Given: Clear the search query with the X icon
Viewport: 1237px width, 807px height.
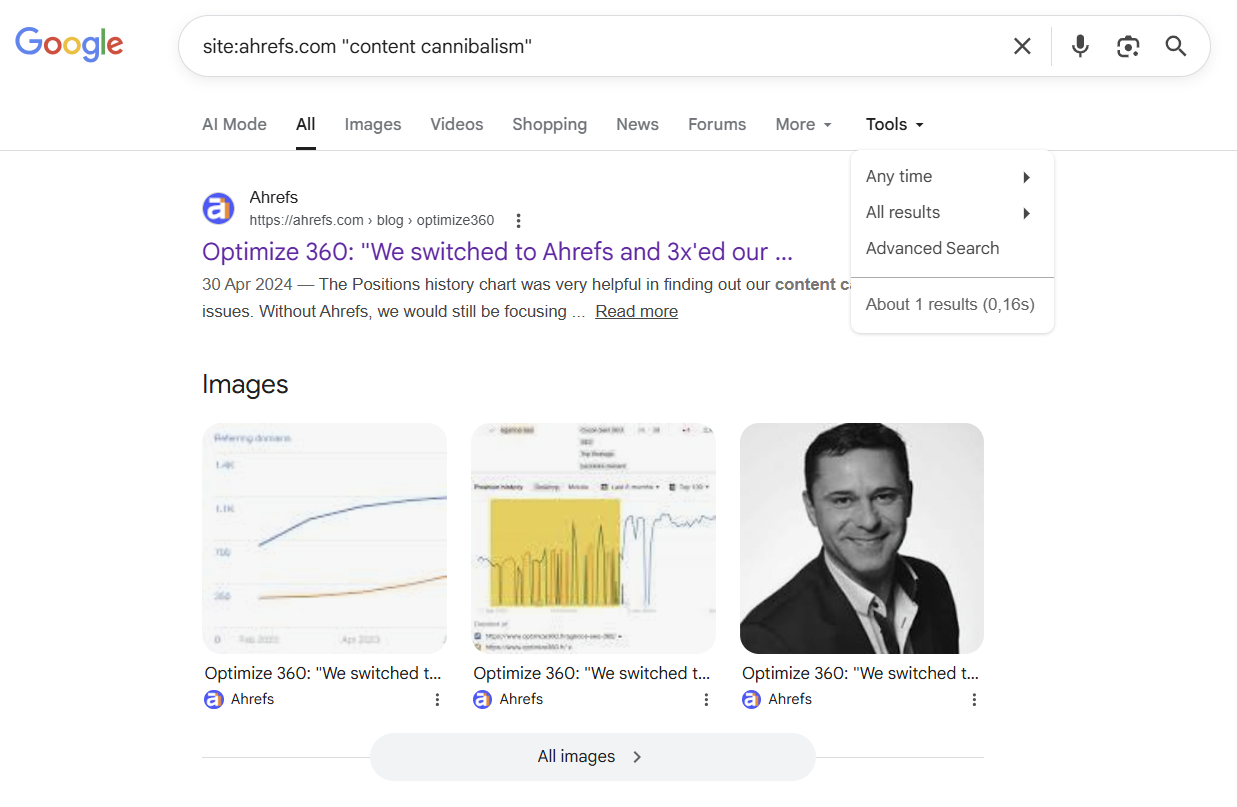Looking at the screenshot, I should pos(1022,46).
